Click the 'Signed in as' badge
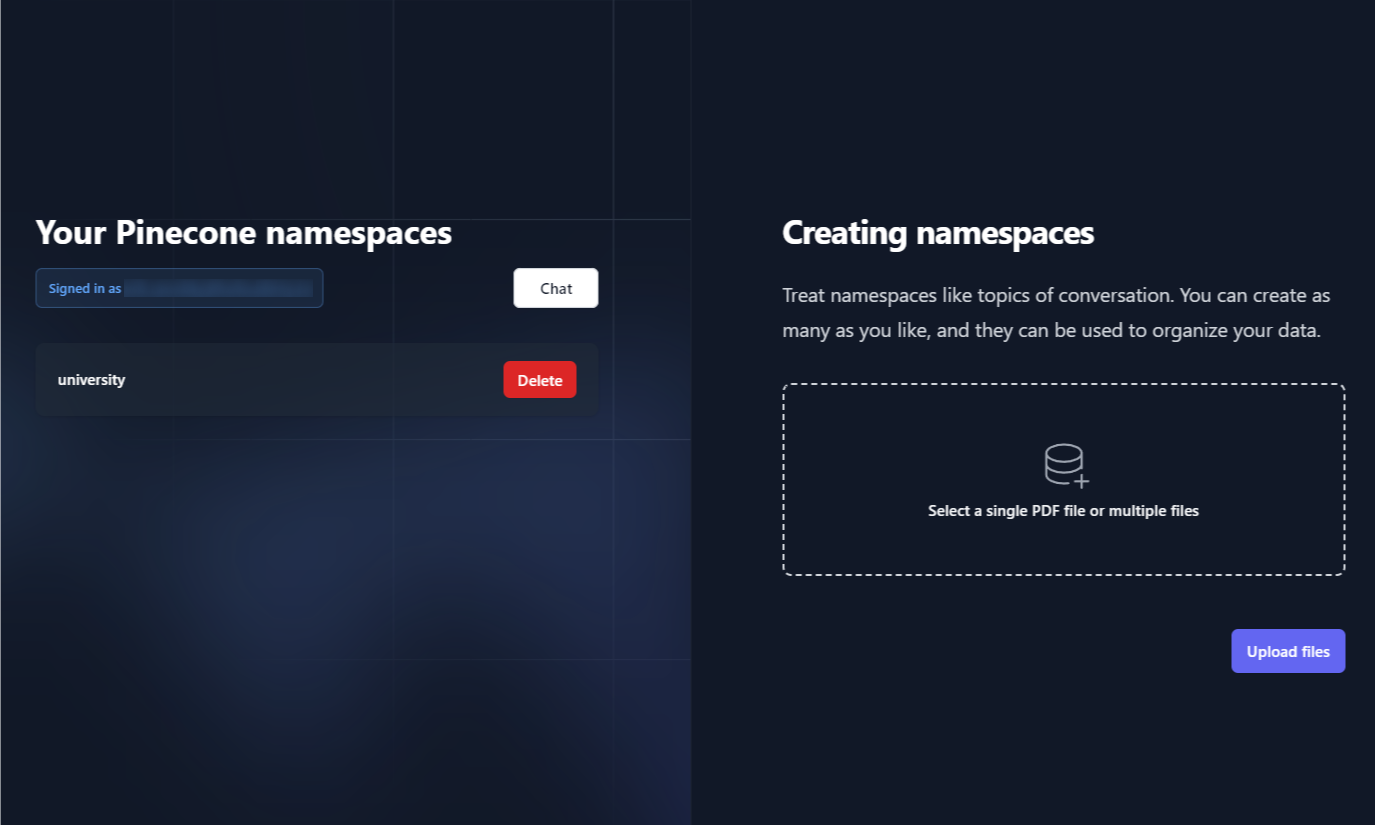The height and width of the screenshot is (825, 1375). click(179, 288)
